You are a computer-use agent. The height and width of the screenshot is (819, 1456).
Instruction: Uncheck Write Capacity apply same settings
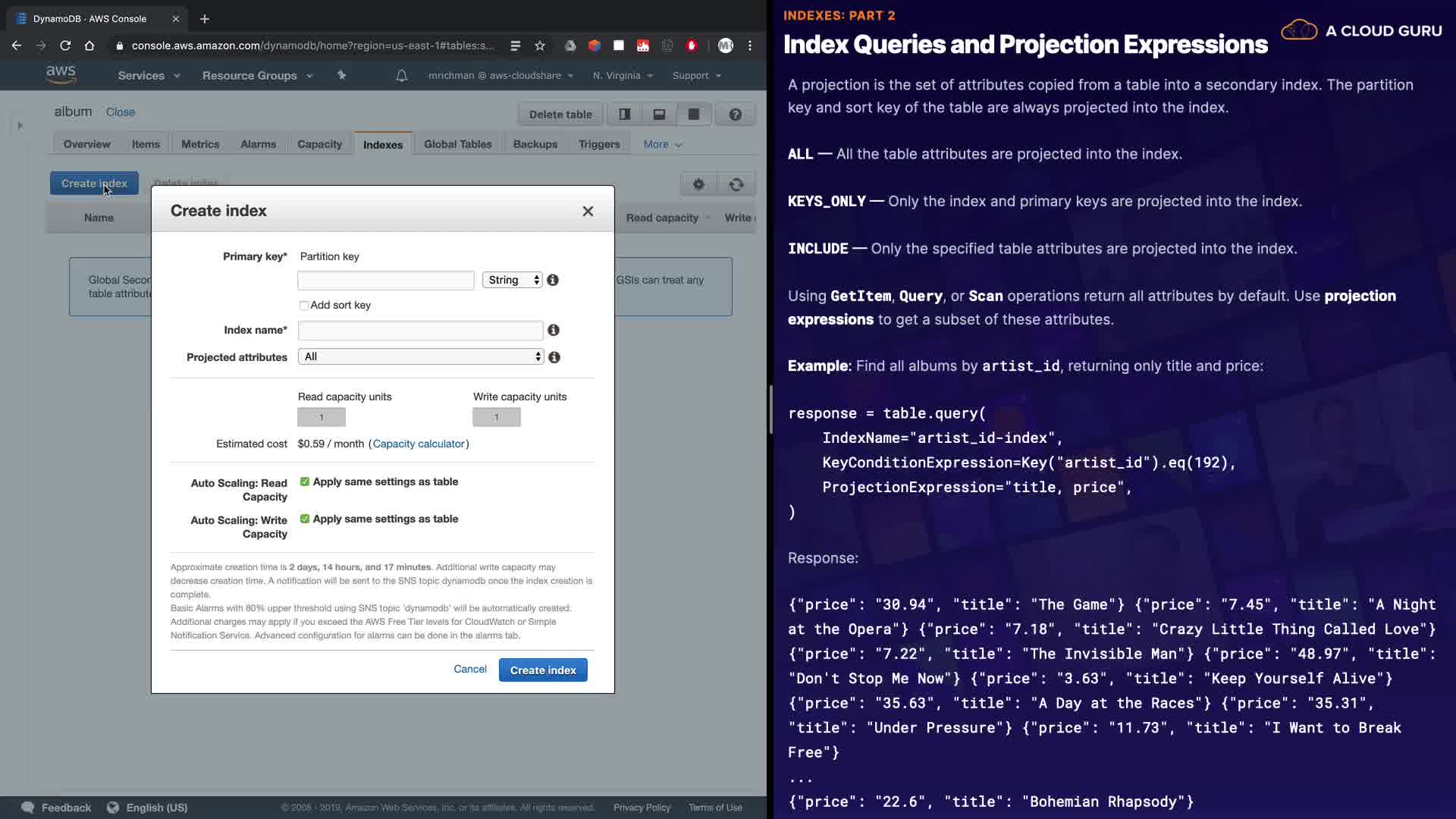point(305,519)
